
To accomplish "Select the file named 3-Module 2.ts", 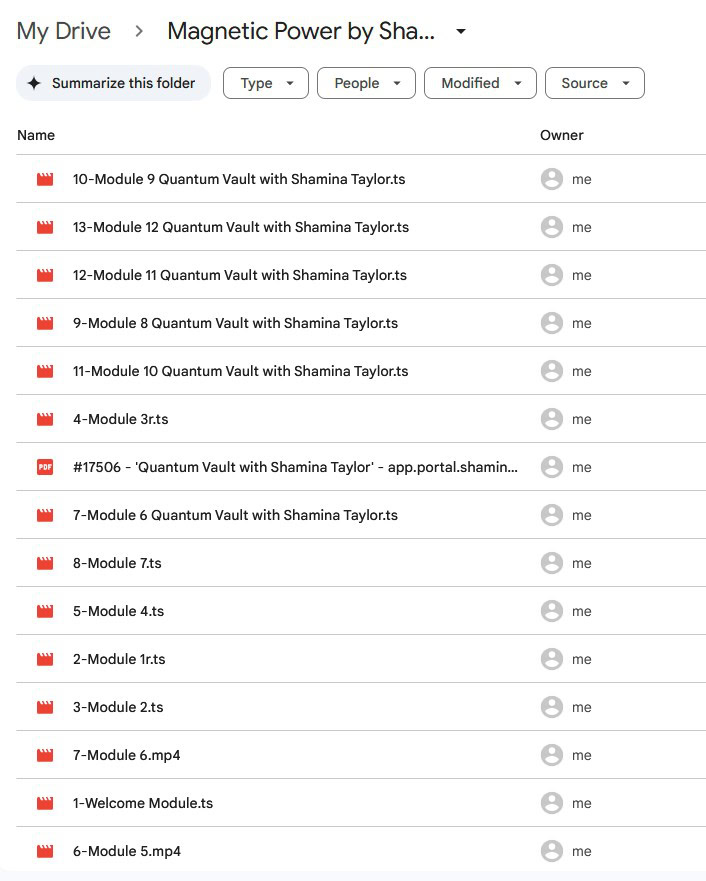I will (118, 707).
